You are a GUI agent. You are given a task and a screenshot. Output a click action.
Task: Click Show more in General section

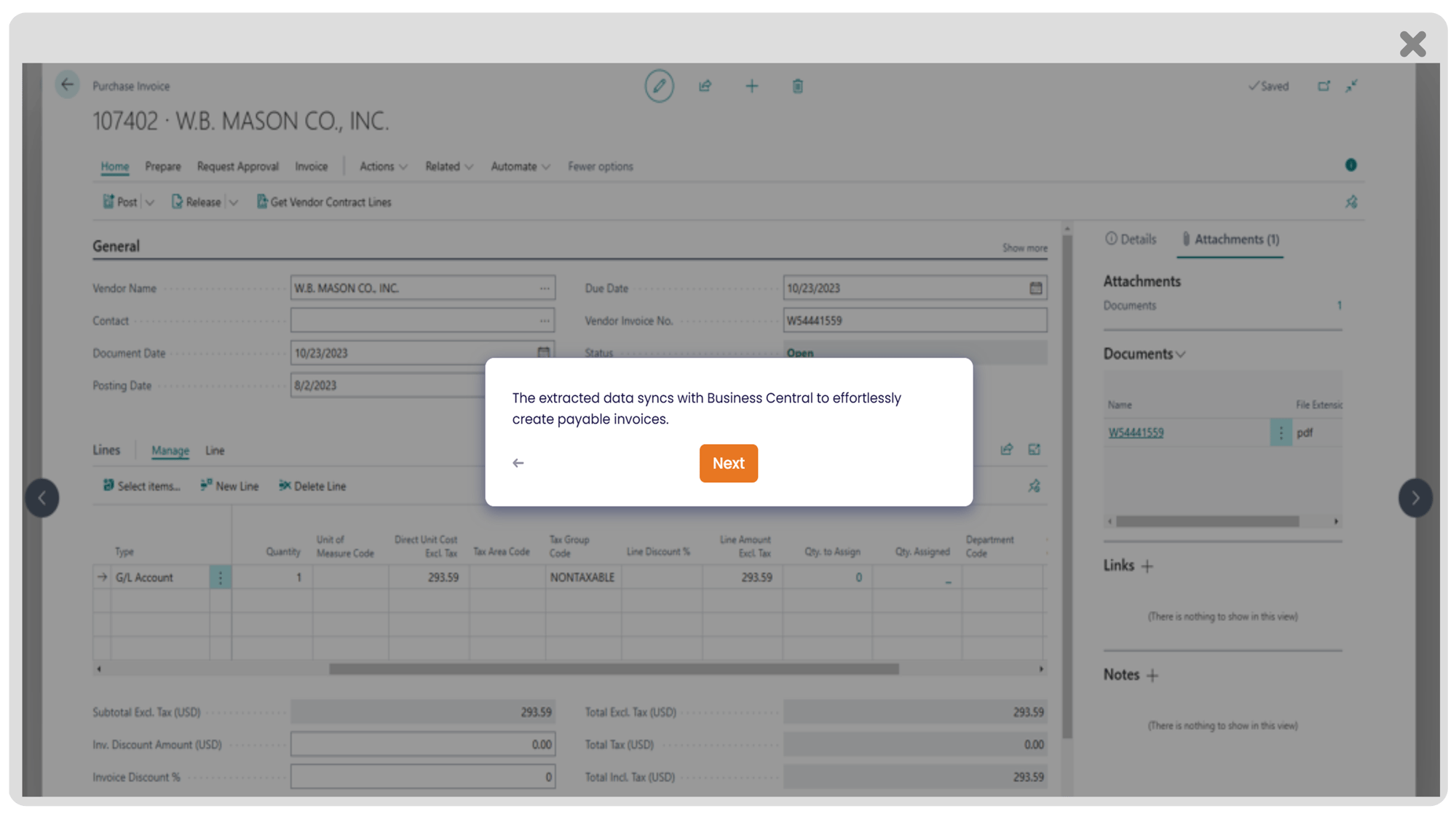coord(1024,248)
